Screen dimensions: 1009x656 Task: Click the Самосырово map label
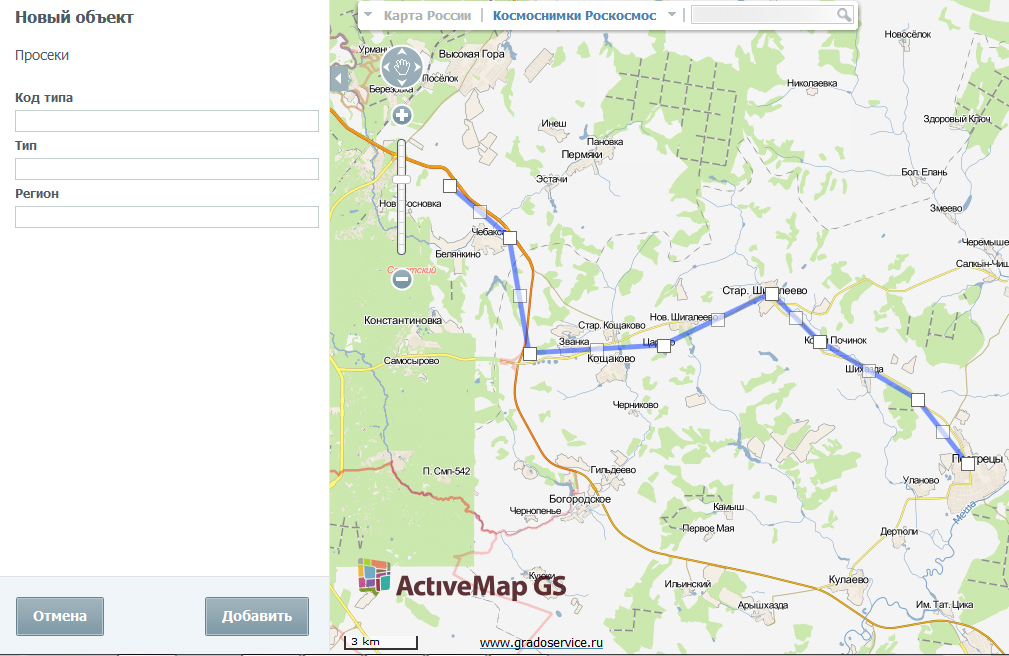[411, 361]
